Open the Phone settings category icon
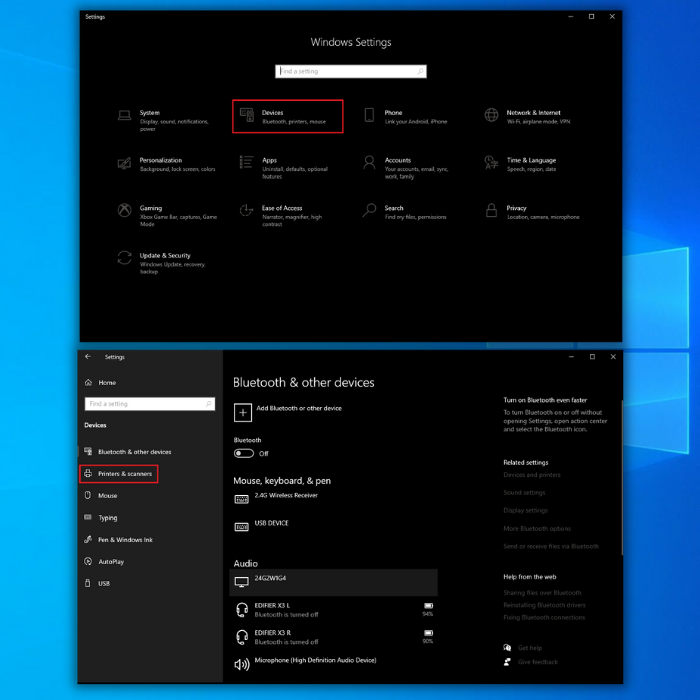 click(369, 115)
